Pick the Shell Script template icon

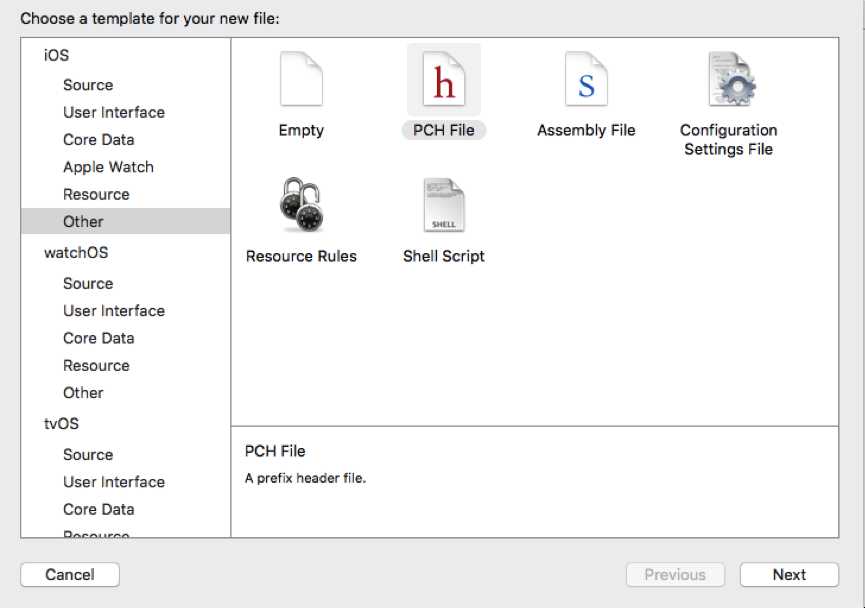coord(444,205)
